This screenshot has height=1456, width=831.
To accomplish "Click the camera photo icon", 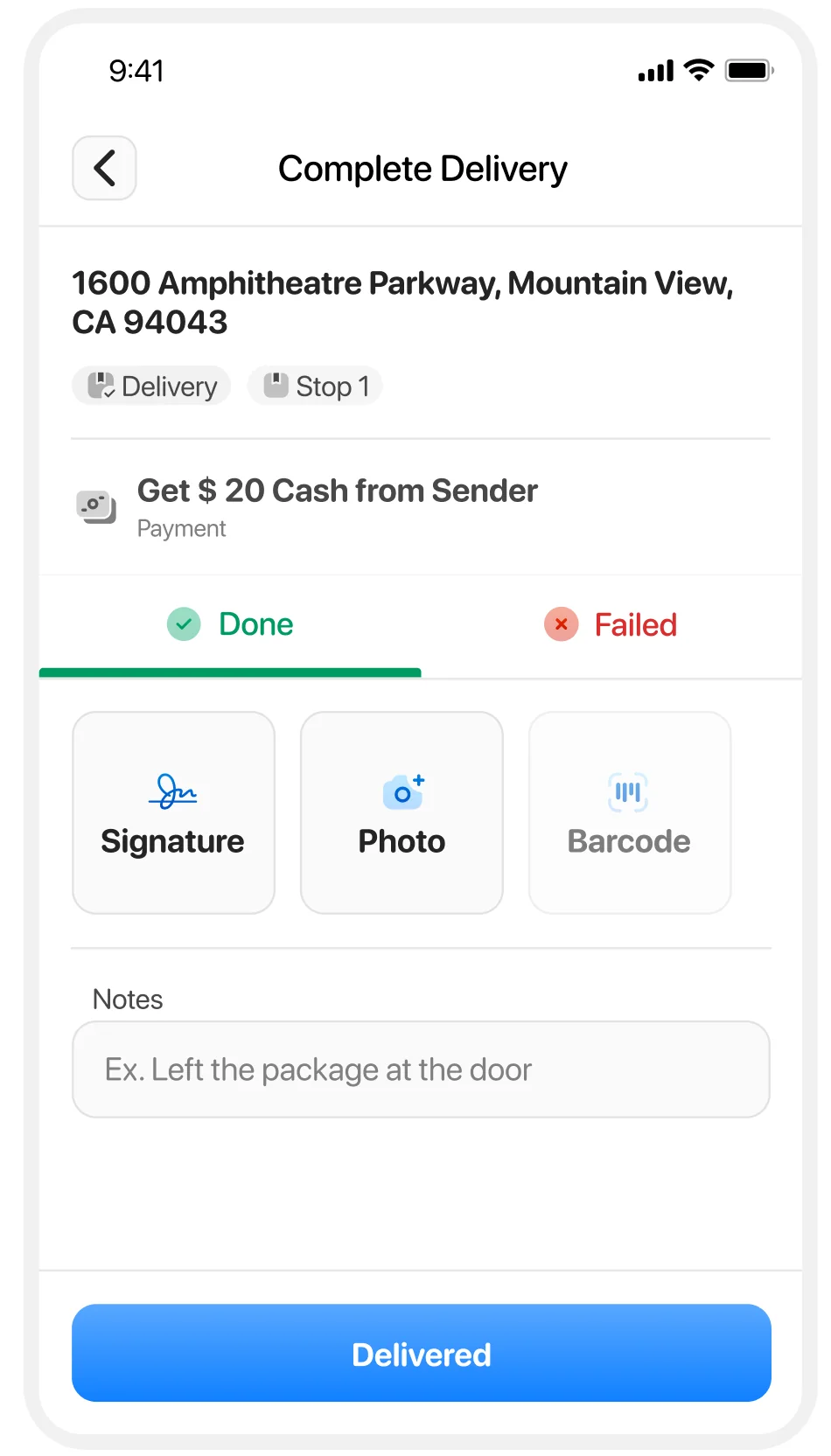I will click(402, 791).
